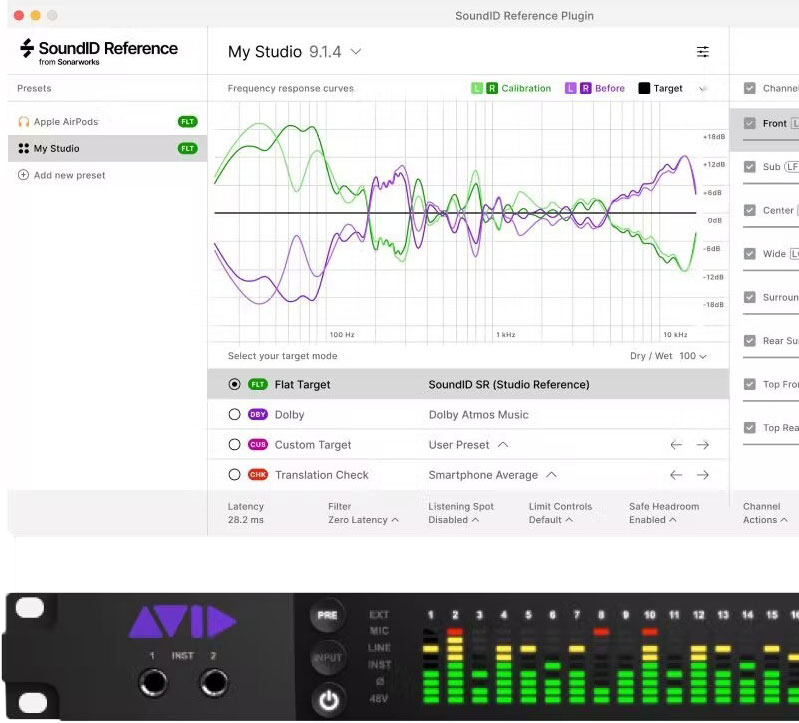Select the Dolby radio button

[x=234, y=414]
